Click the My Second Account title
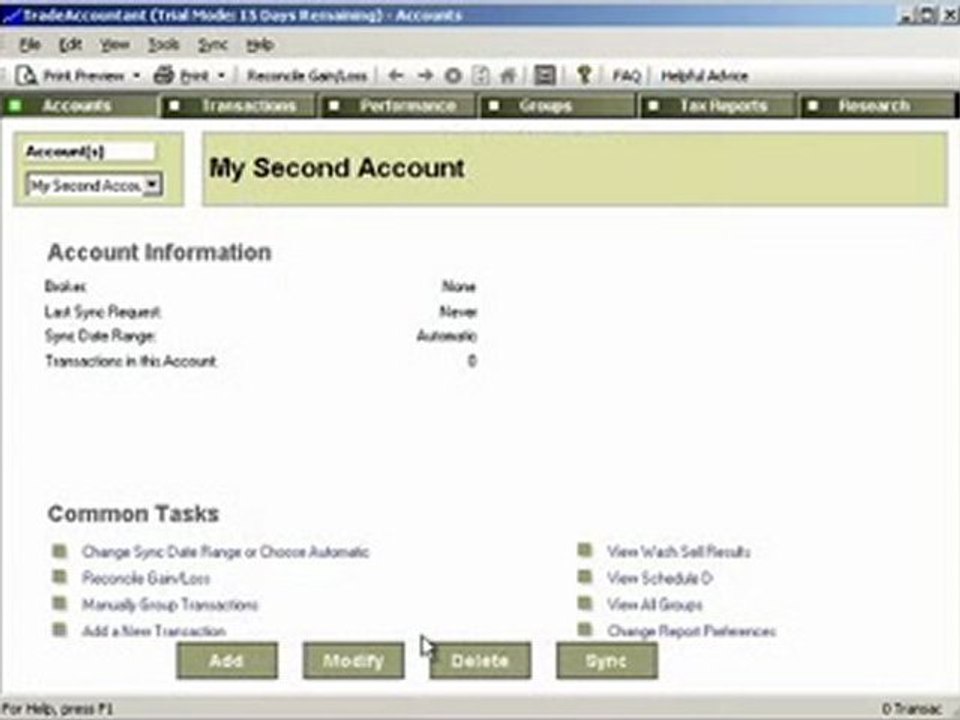Screen dimensions: 960x720 [x=337, y=168]
